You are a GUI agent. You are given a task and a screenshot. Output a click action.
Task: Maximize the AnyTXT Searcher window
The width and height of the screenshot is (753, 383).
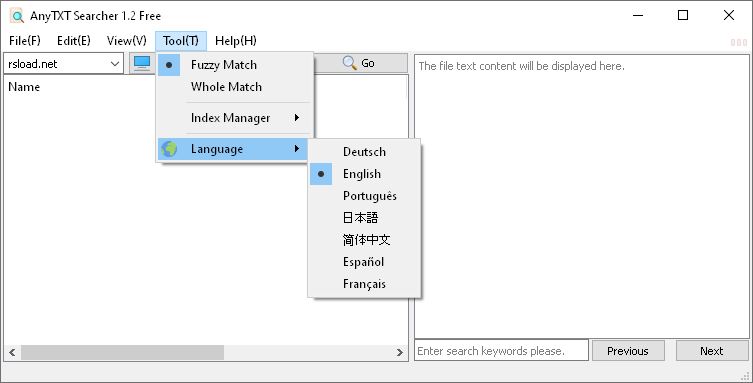point(683,15)
